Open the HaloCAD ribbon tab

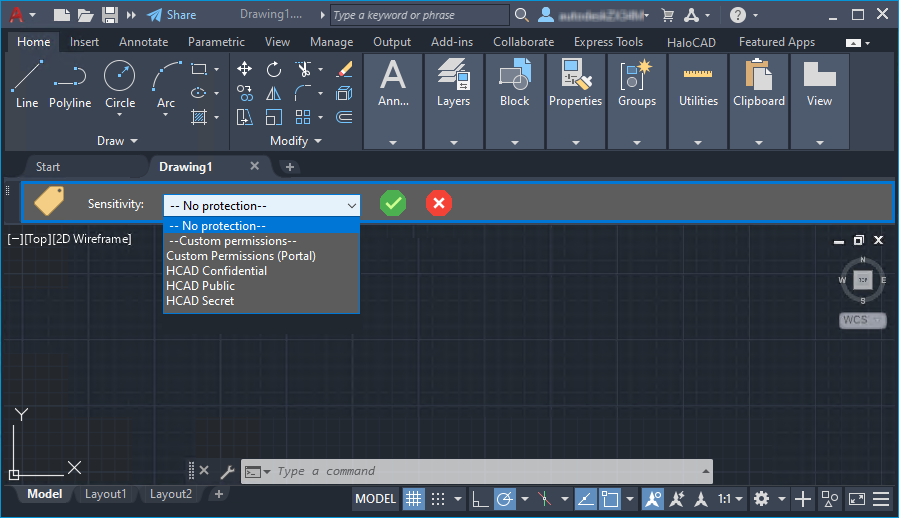coord(691,42)
